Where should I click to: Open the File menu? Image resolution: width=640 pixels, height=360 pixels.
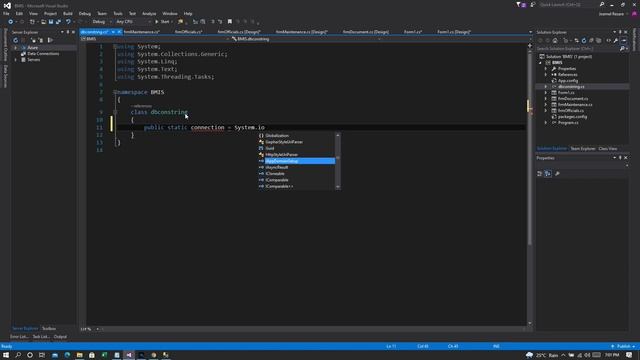(x=6, y=13)
